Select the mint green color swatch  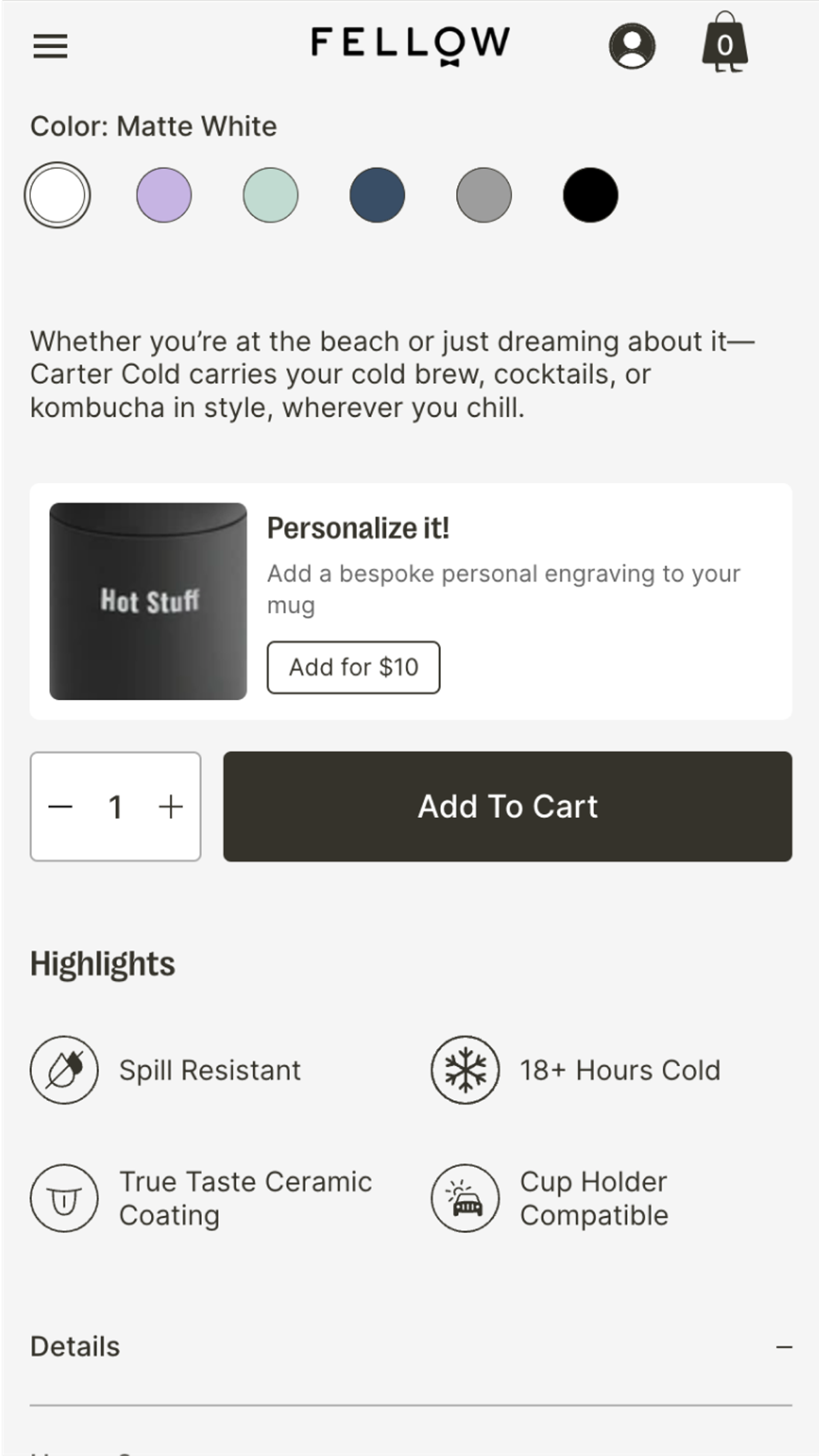(x=271, y=194)
